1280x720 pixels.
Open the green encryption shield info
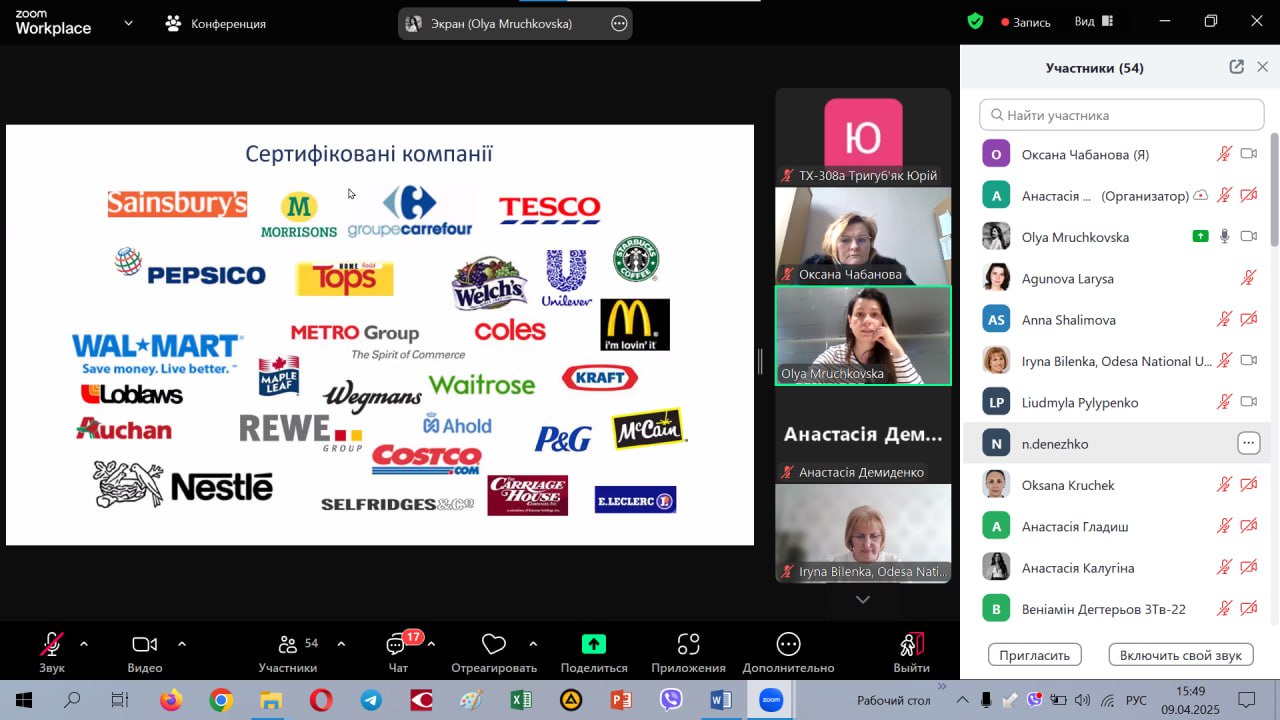975,21
